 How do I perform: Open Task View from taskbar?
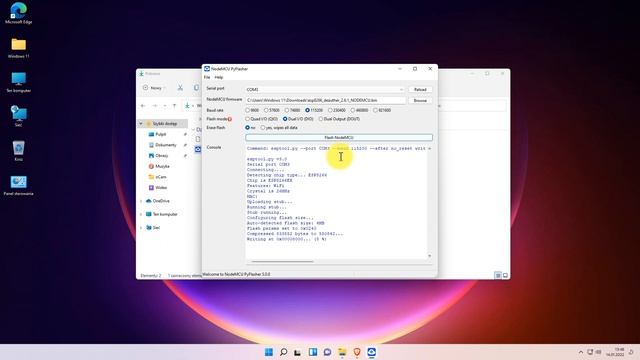[x=298, y=352]
